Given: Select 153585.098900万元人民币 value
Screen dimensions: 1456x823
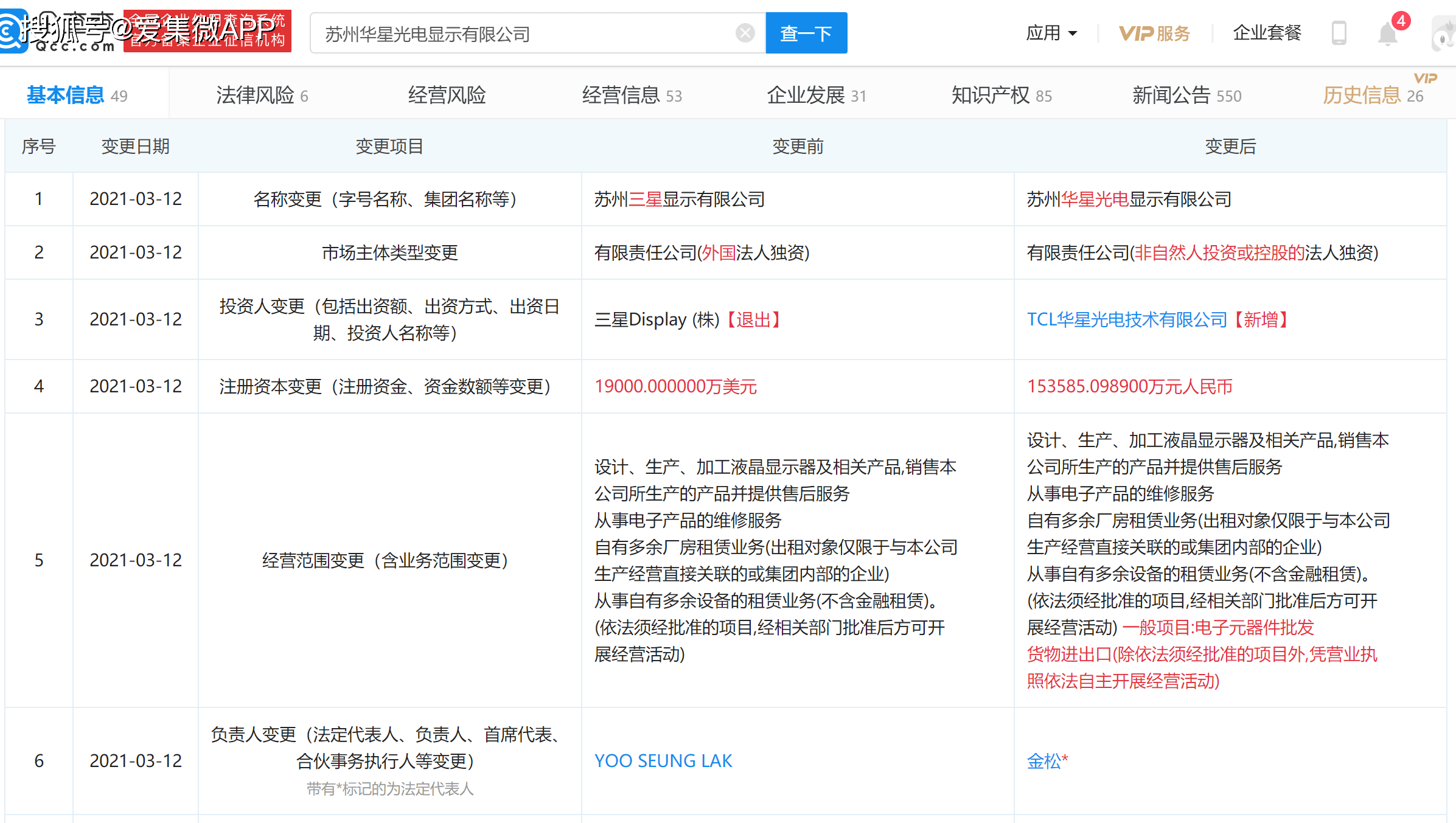Looking at the screenshot, I should pos(1129,386).
